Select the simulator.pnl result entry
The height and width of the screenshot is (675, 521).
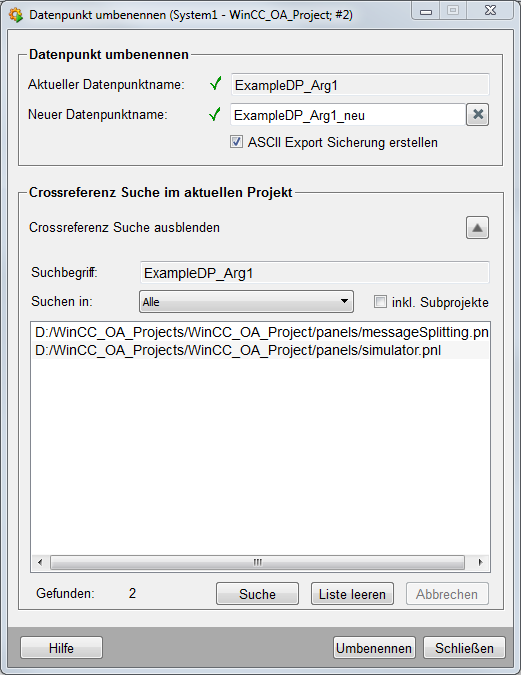[x=260, y=350]
